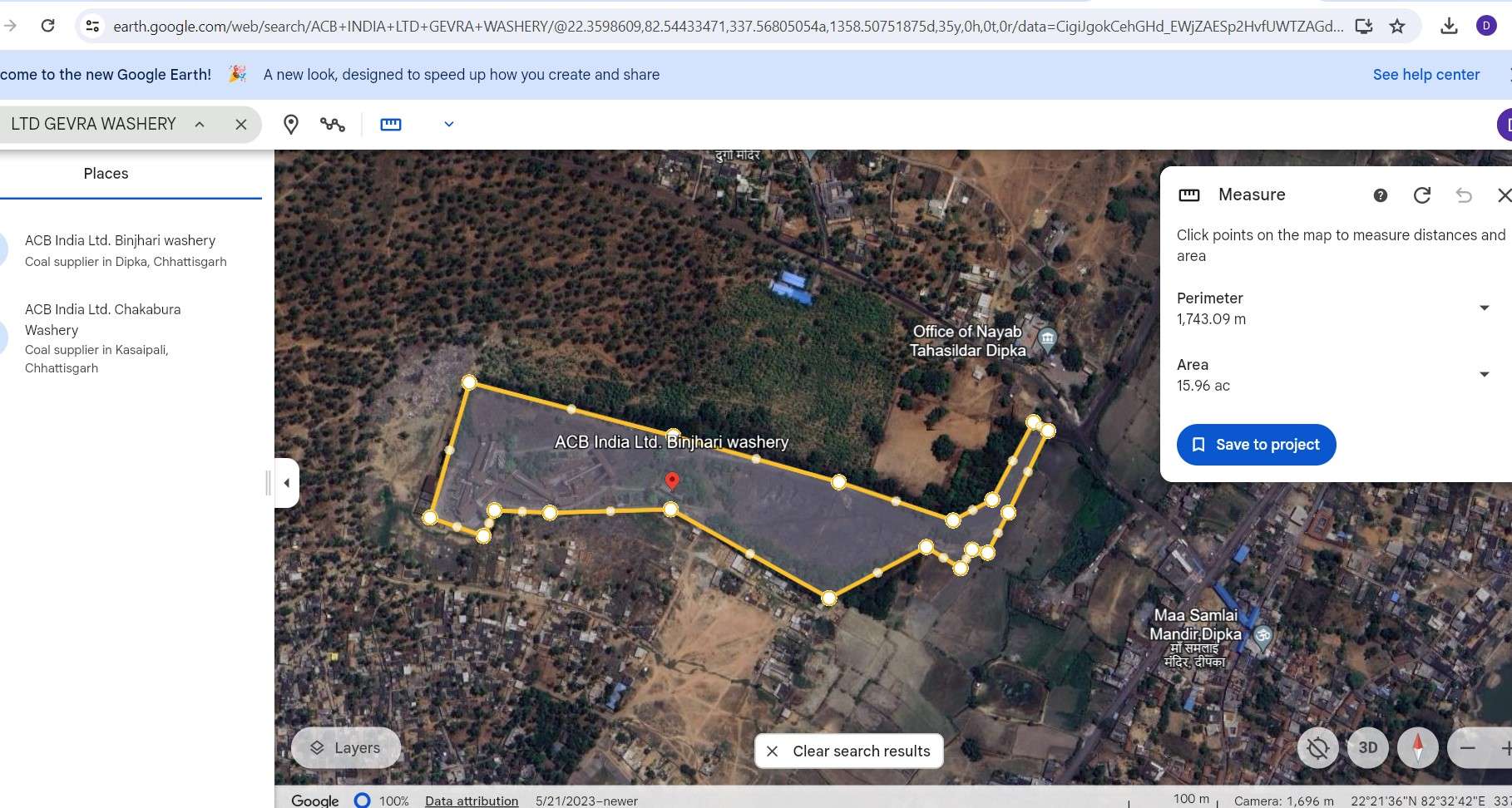Switch to the Places tab

coord(106,174)
